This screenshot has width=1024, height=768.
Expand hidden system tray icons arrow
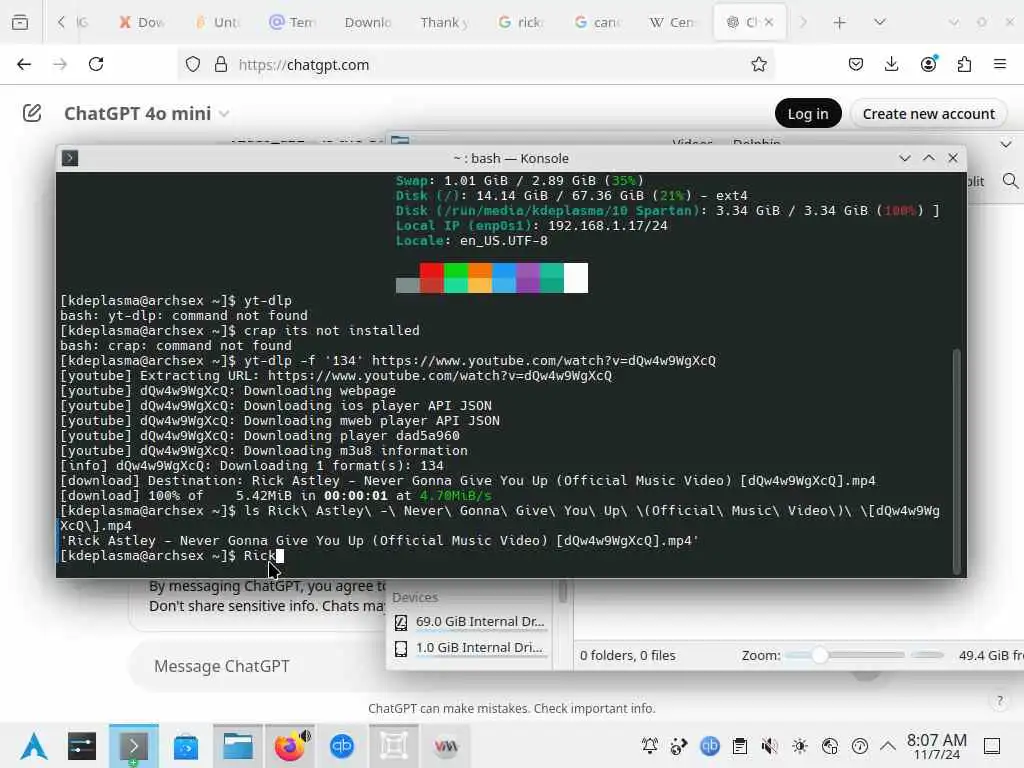click(x=888, y=746)
